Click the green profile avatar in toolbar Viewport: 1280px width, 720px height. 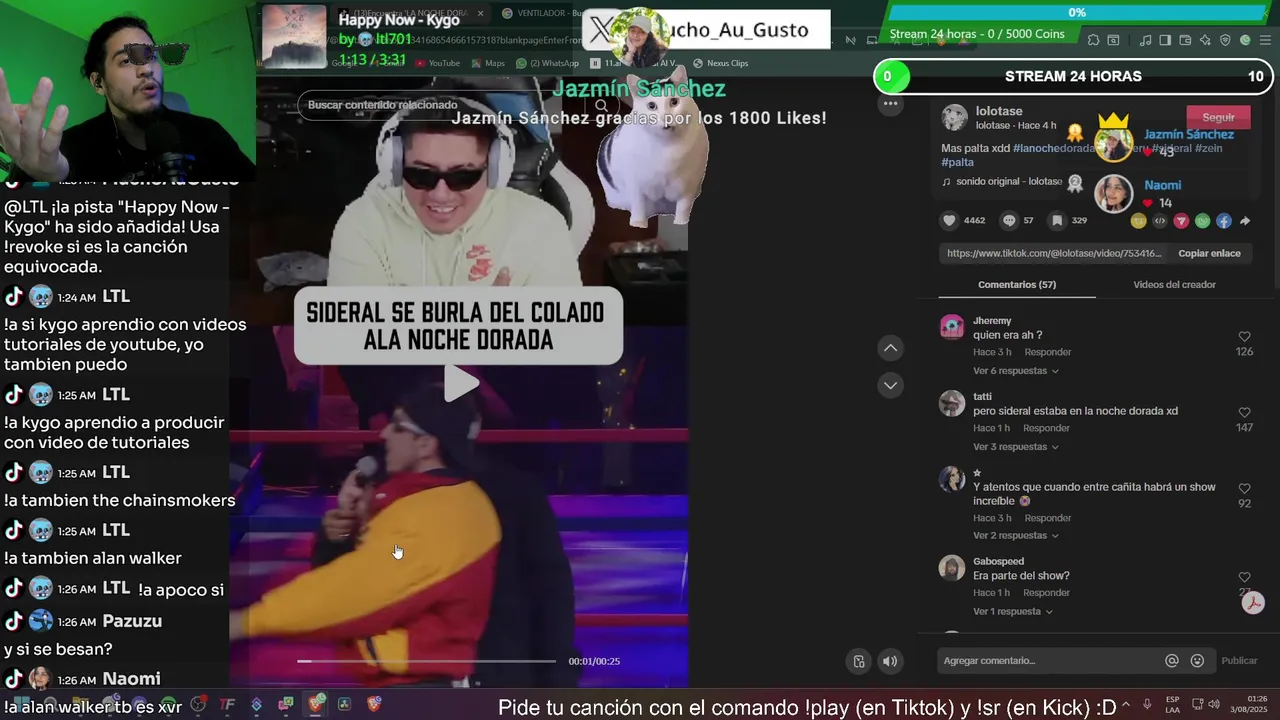[x=1245, y=40]
